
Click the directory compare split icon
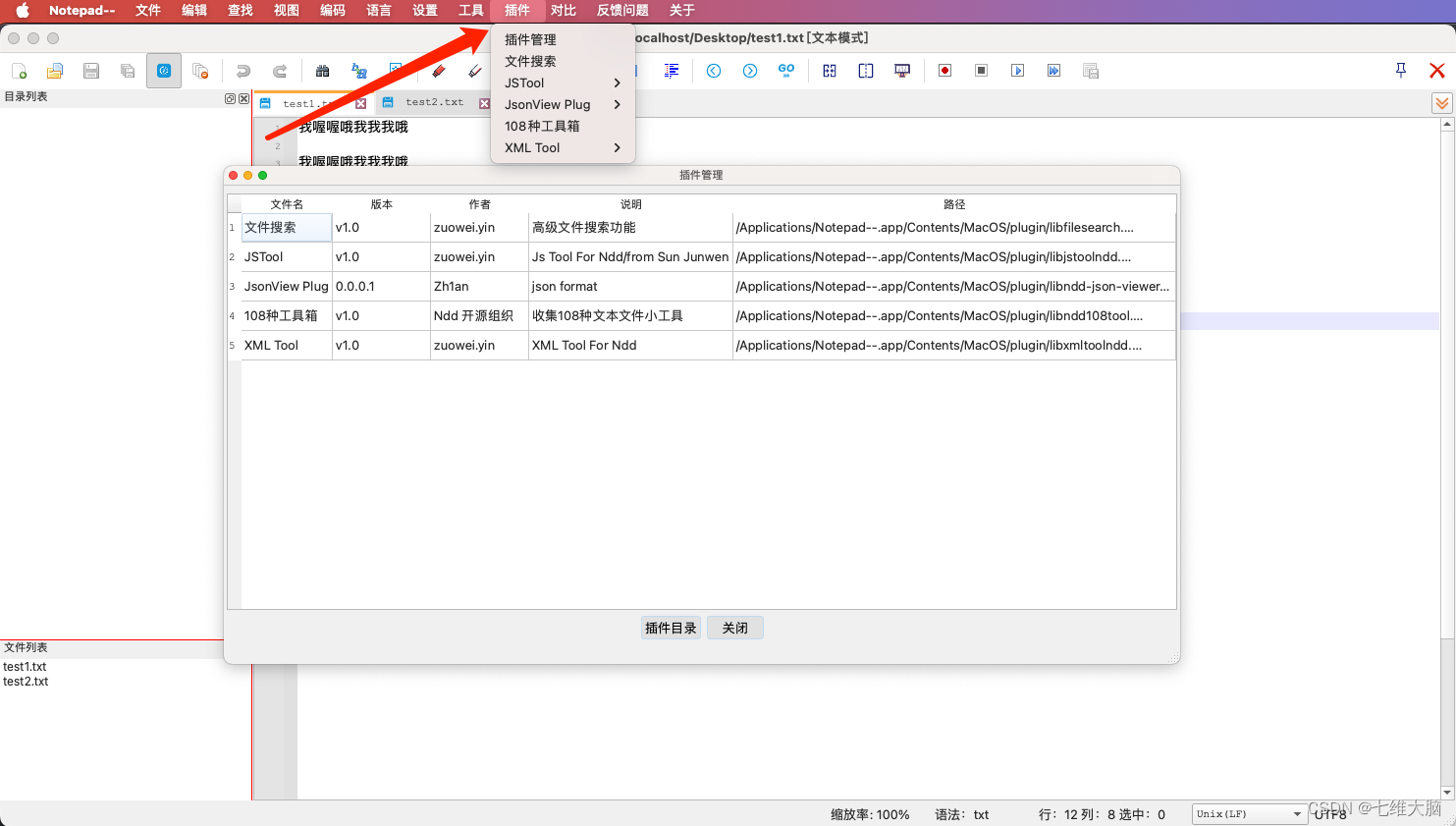(866, 71)
